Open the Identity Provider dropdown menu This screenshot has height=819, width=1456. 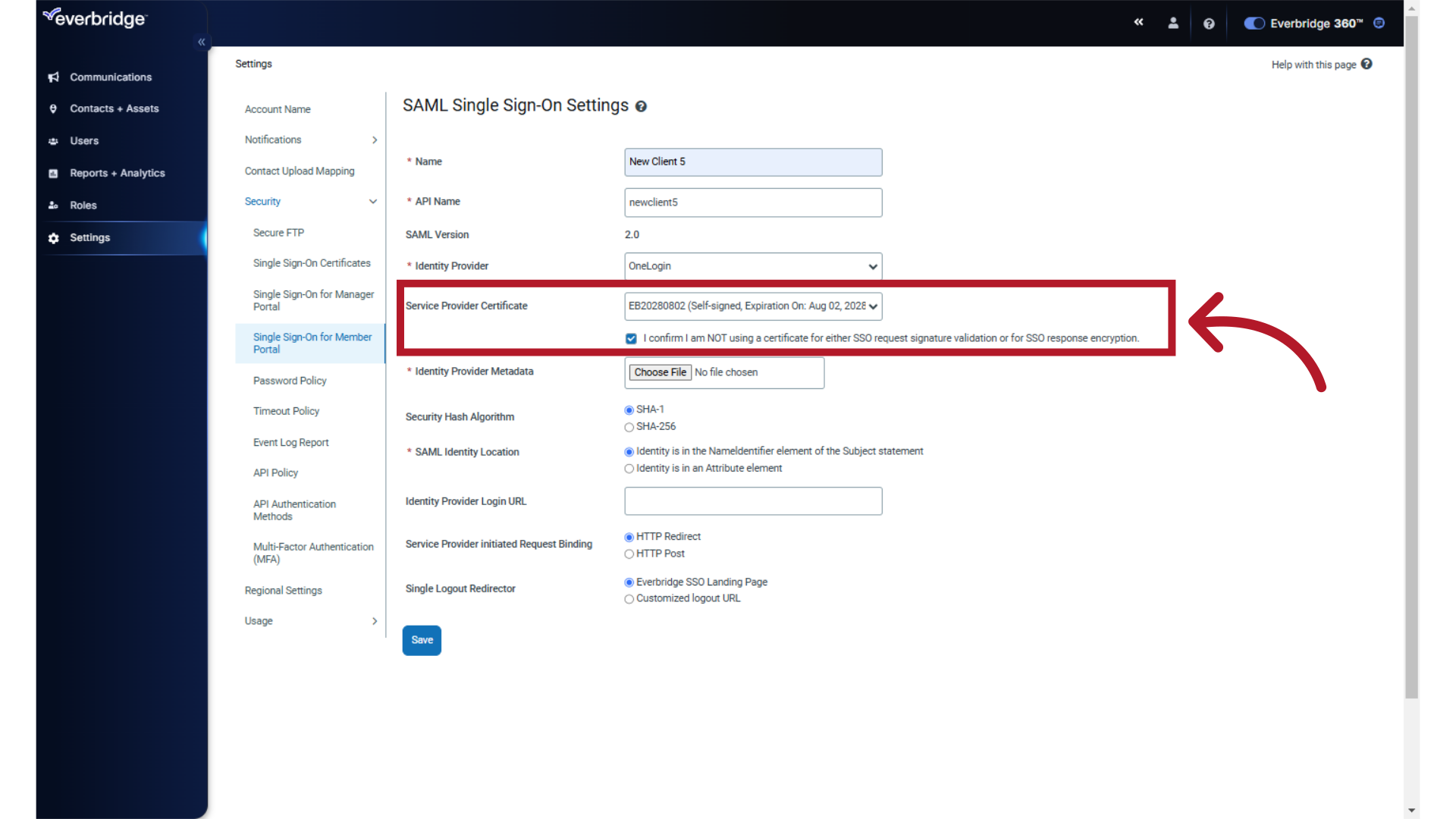752,265
